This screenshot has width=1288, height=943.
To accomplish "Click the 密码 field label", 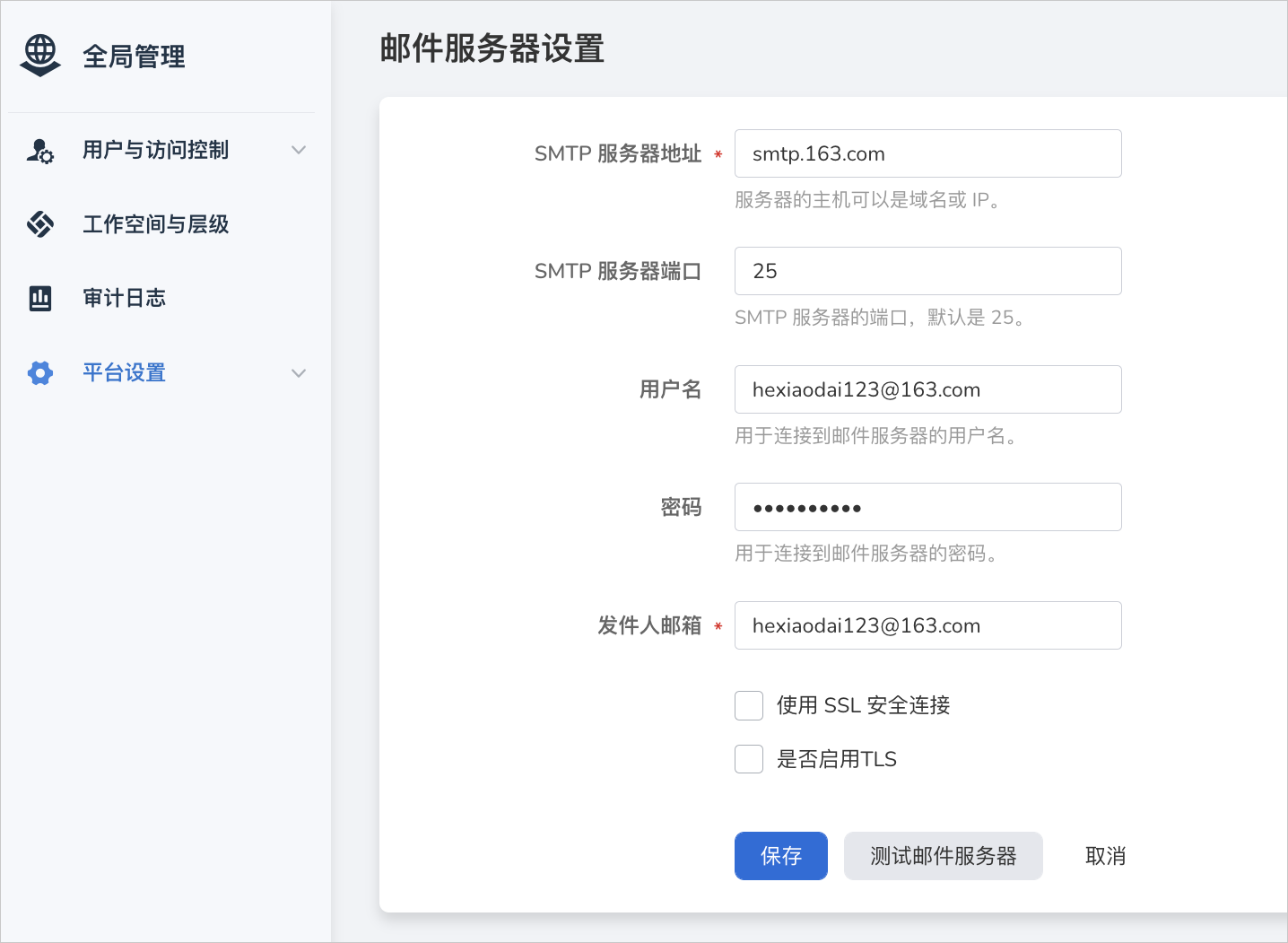I will pos(681,507).
